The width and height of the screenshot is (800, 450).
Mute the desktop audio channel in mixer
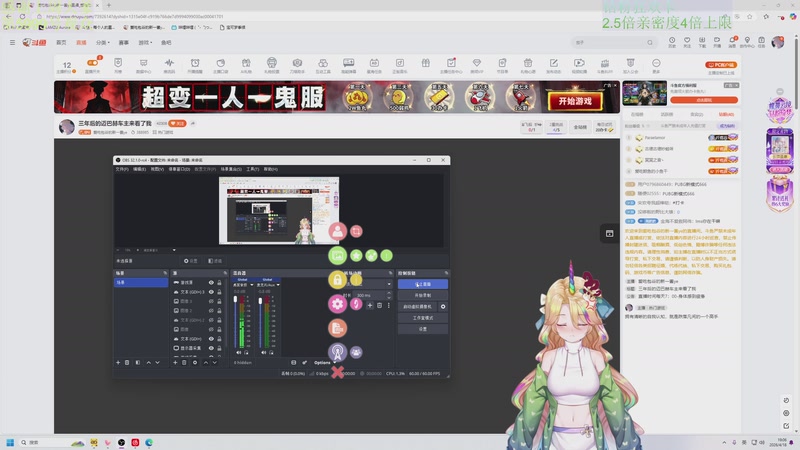click(238, 353)
